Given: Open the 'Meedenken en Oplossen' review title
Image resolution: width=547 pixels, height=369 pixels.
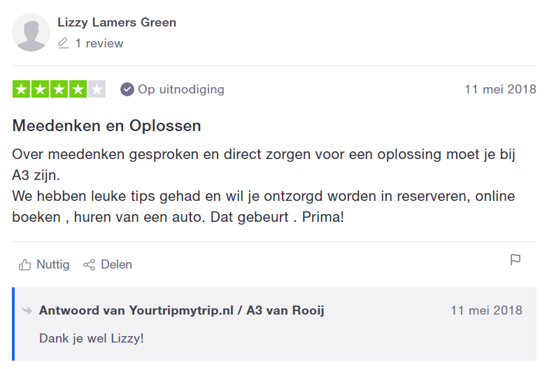Looking at the screenshot, I should click(107, 126).
